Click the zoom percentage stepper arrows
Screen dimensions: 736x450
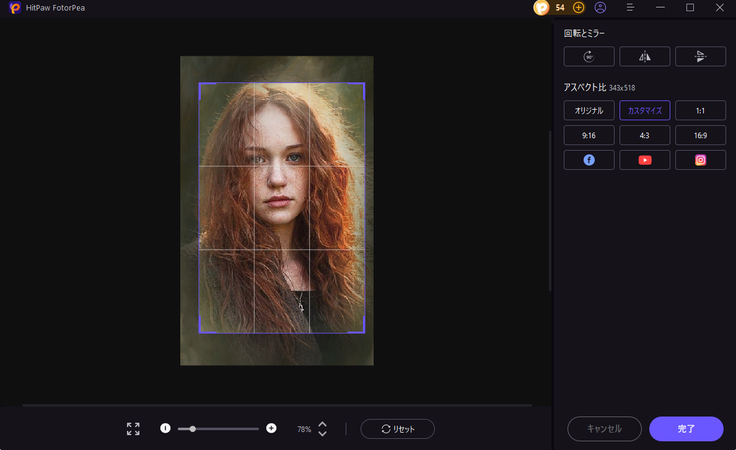(322, 429)
